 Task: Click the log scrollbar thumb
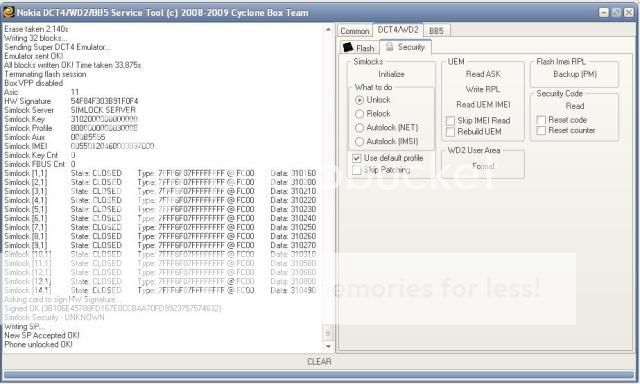328,333
